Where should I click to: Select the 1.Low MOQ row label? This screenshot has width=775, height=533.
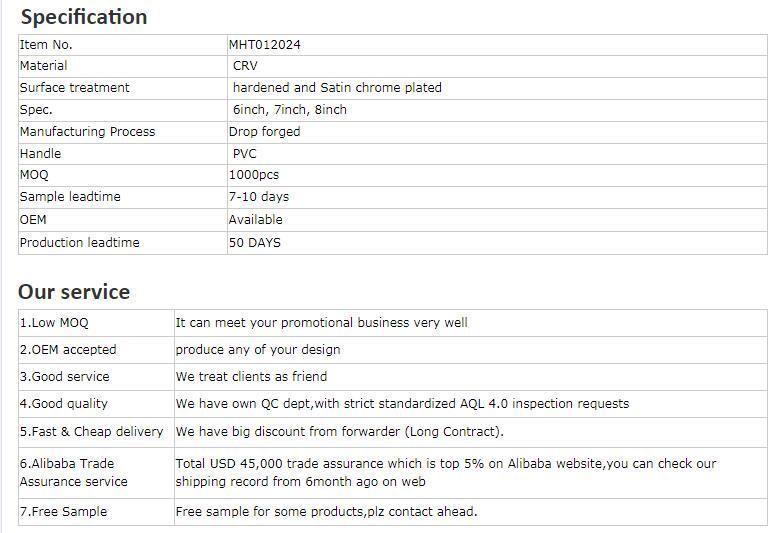point(54,323)
